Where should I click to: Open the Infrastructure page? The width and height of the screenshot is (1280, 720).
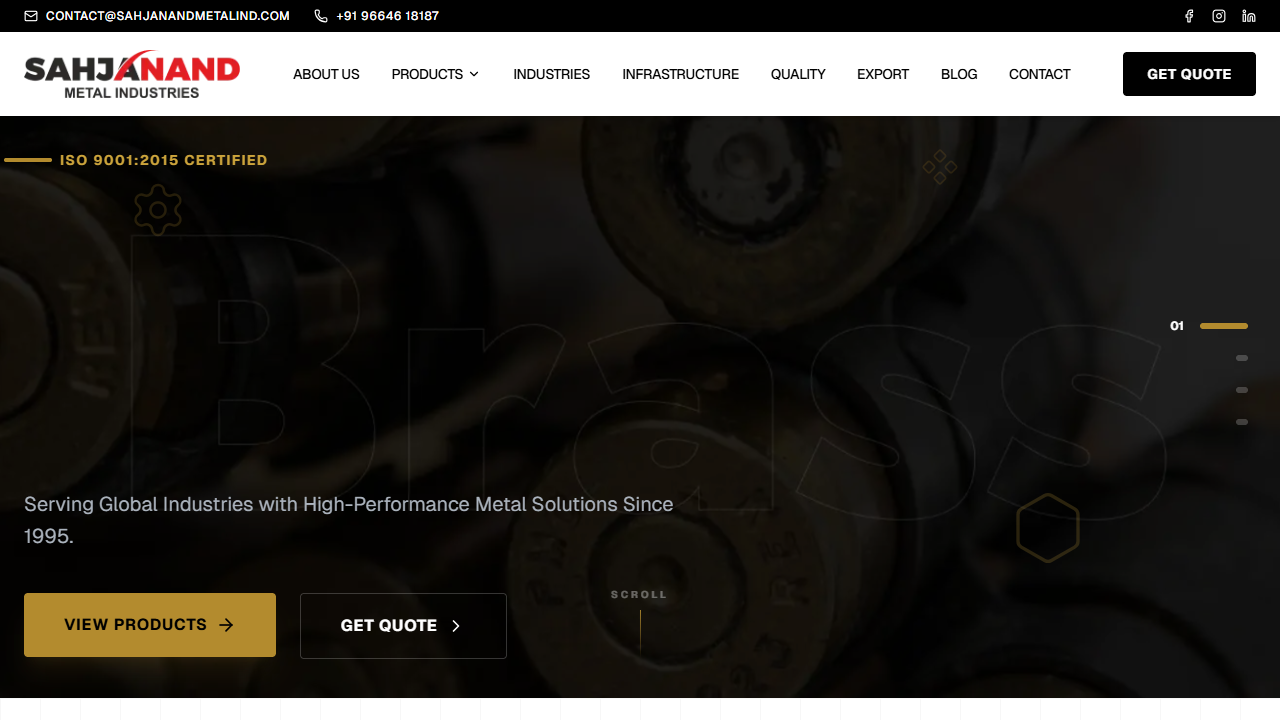pyautogui.click(x=680, y=74)
